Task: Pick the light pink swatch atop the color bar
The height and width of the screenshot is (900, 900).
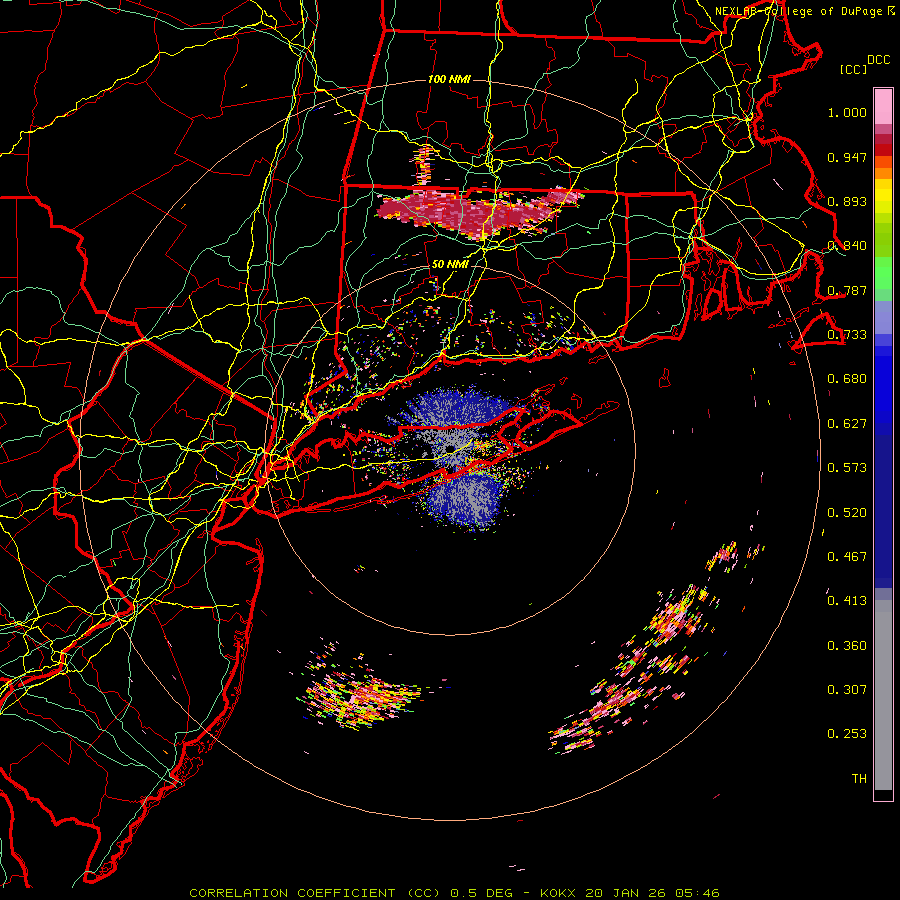Action: coord(883,106)
